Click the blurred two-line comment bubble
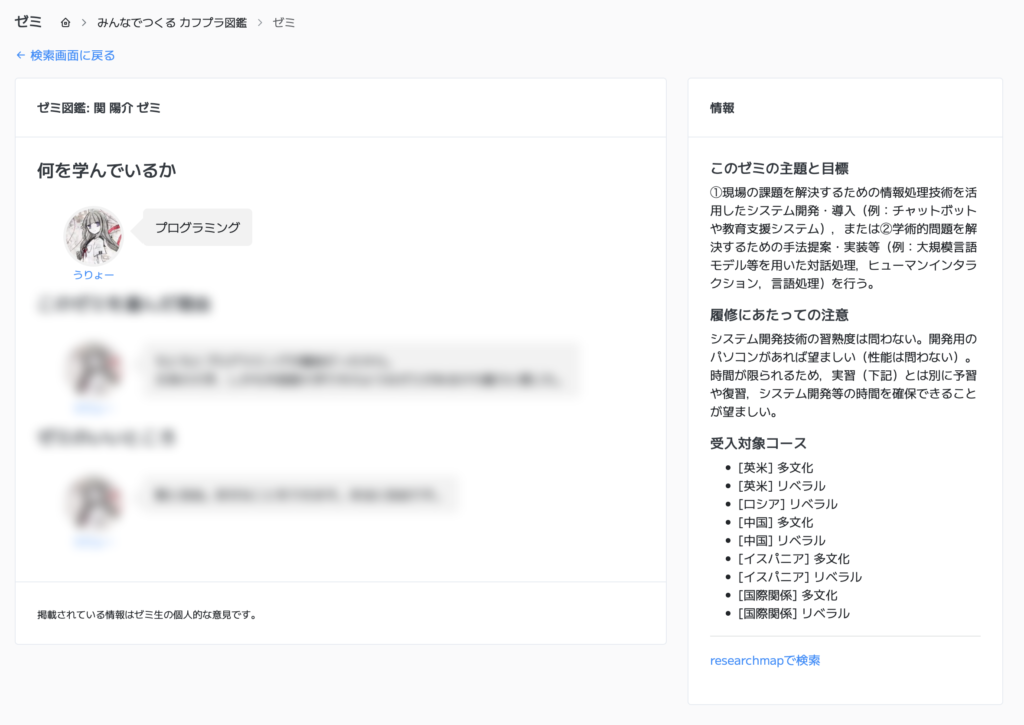This screenshot has width=1024, height=725. (x=360, y=369)
